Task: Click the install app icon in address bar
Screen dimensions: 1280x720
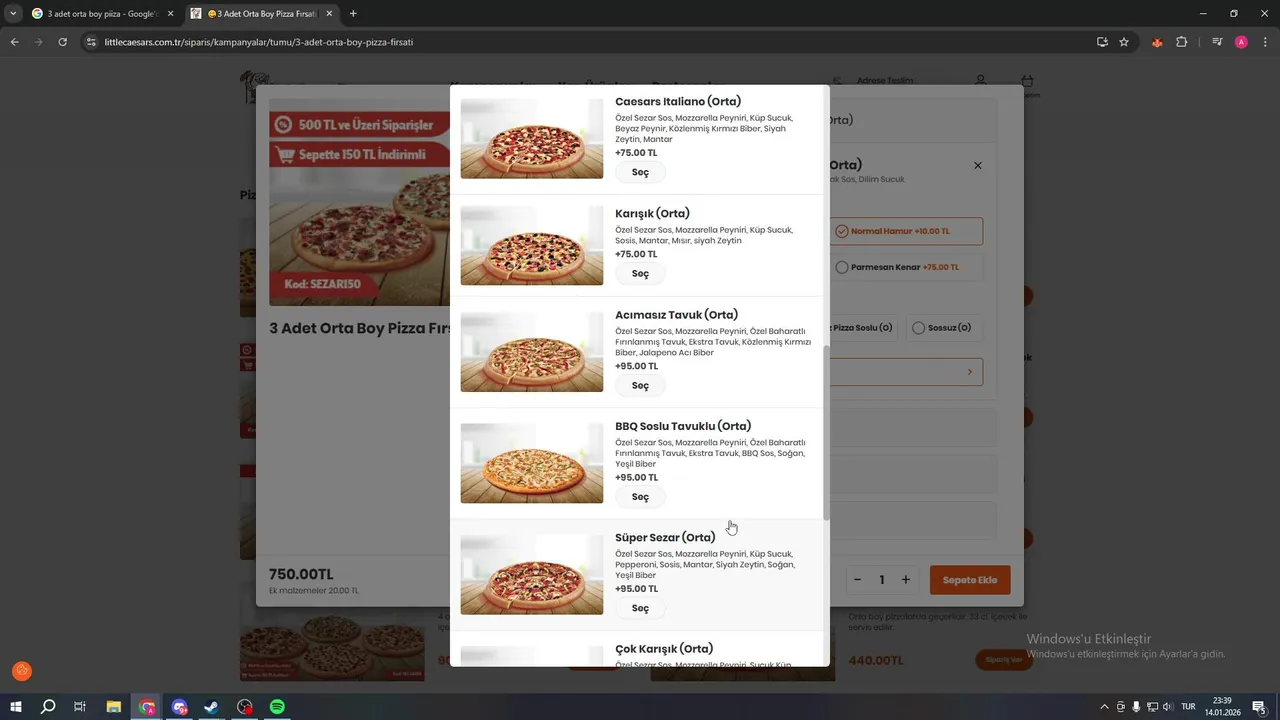Action: pyautogui.click(x=1102, y=42)
